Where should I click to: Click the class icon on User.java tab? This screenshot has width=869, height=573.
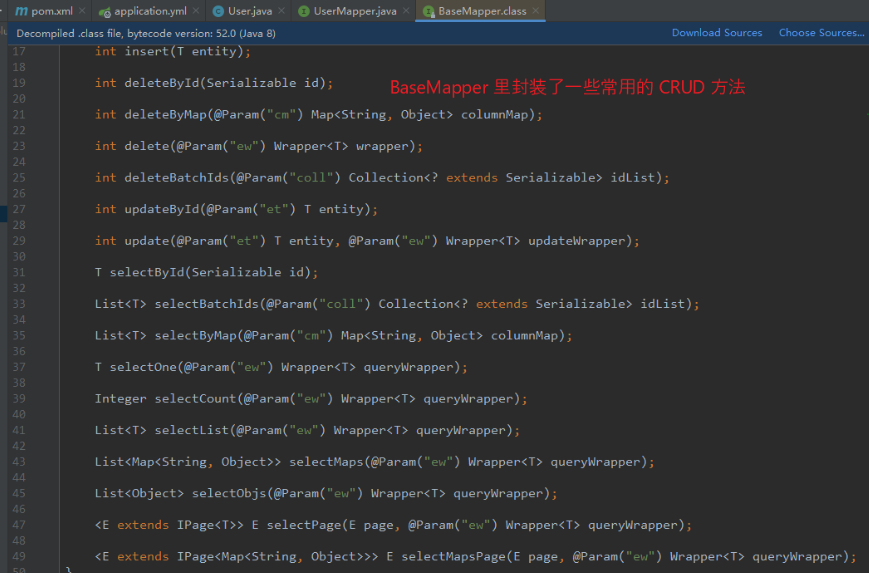(x=218, y=11)
